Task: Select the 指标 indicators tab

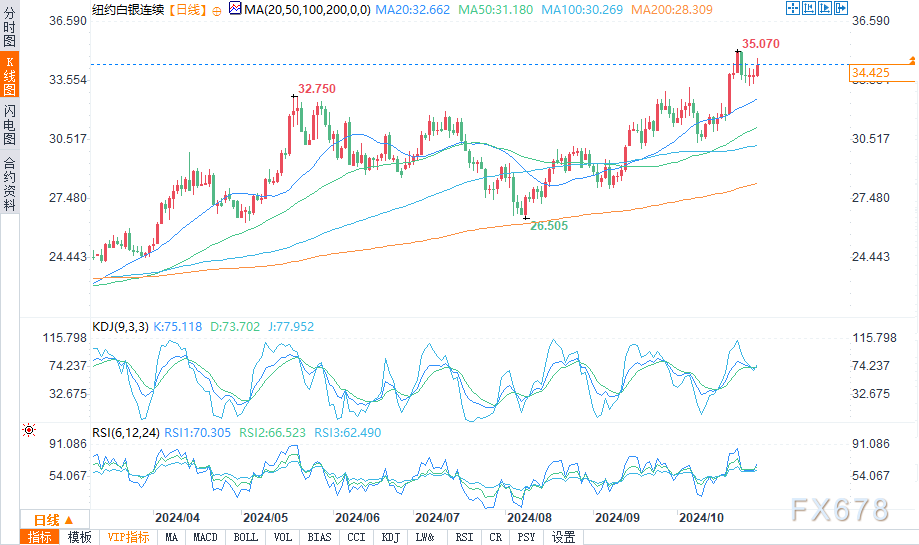Action: pos(40,537)
